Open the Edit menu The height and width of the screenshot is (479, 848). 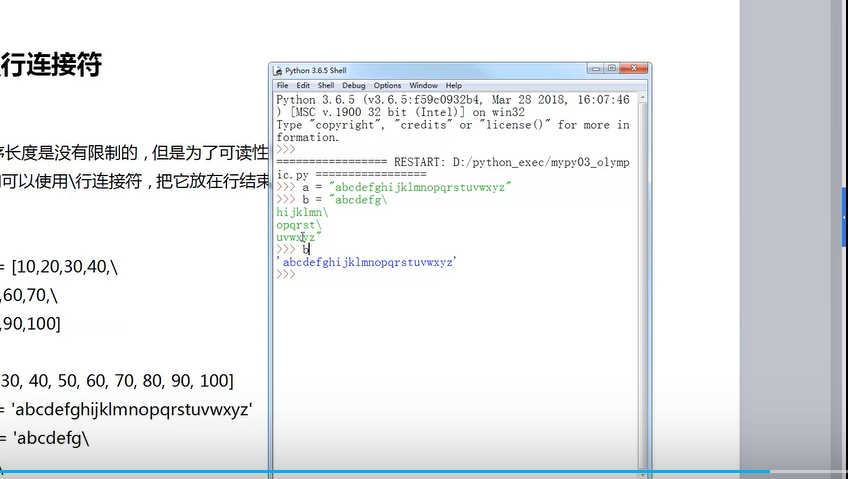point(303,85)
